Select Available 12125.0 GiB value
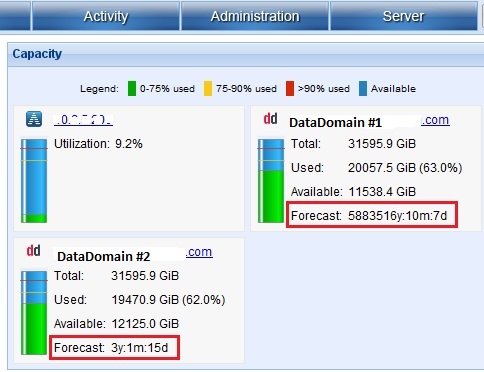This screenshot has width=484, height=372. [145, 324]
